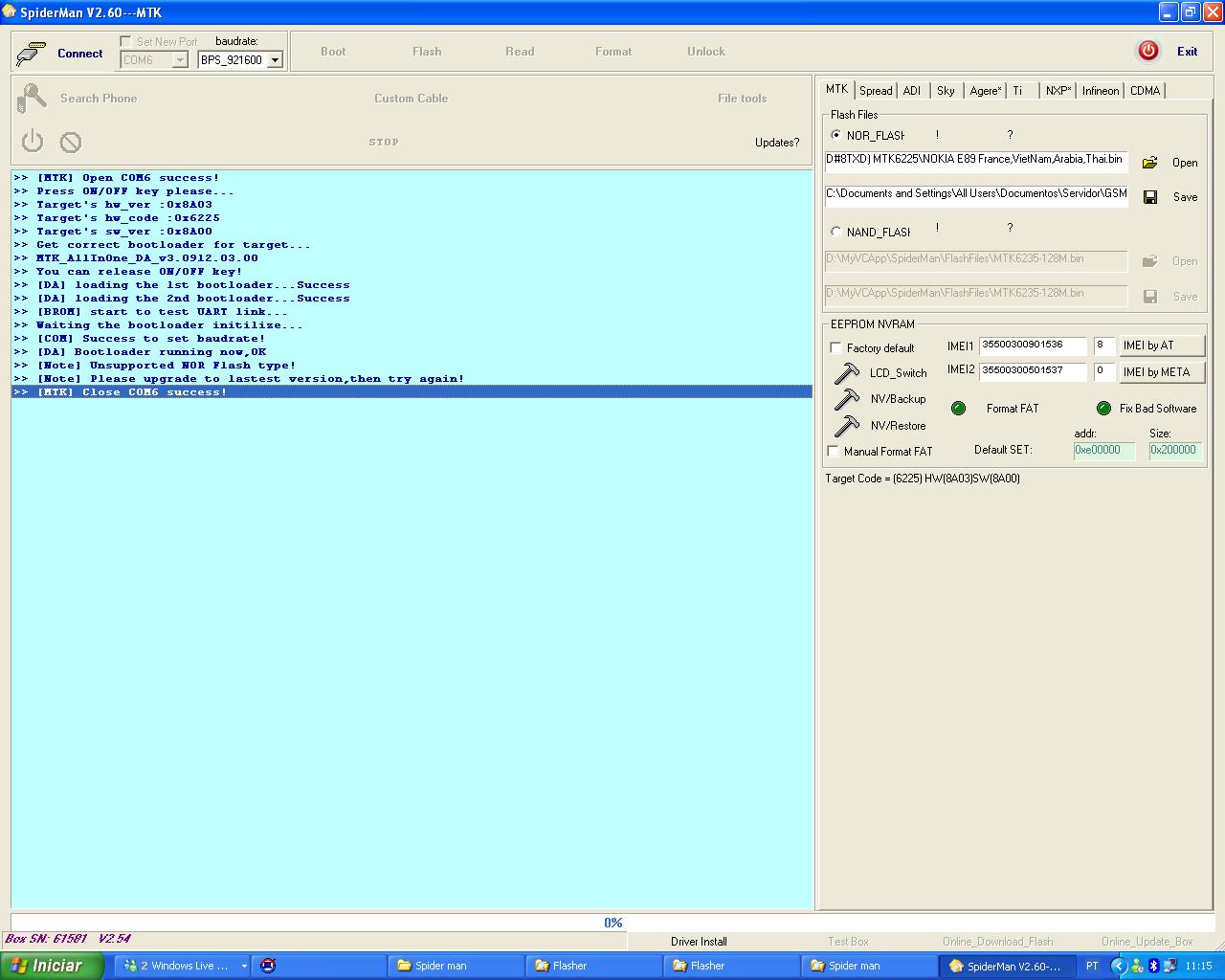Click the Online_Download_Flash status item
The height and width of the screenshot is (980, 1225).
(997, 942)
